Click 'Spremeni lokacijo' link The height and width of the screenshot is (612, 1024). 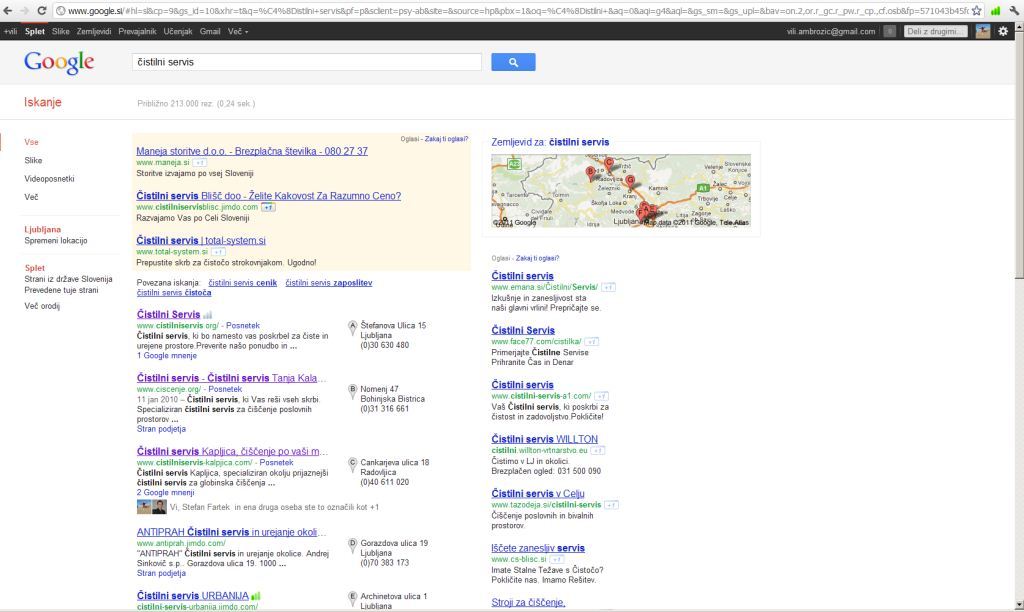(56, 240)
